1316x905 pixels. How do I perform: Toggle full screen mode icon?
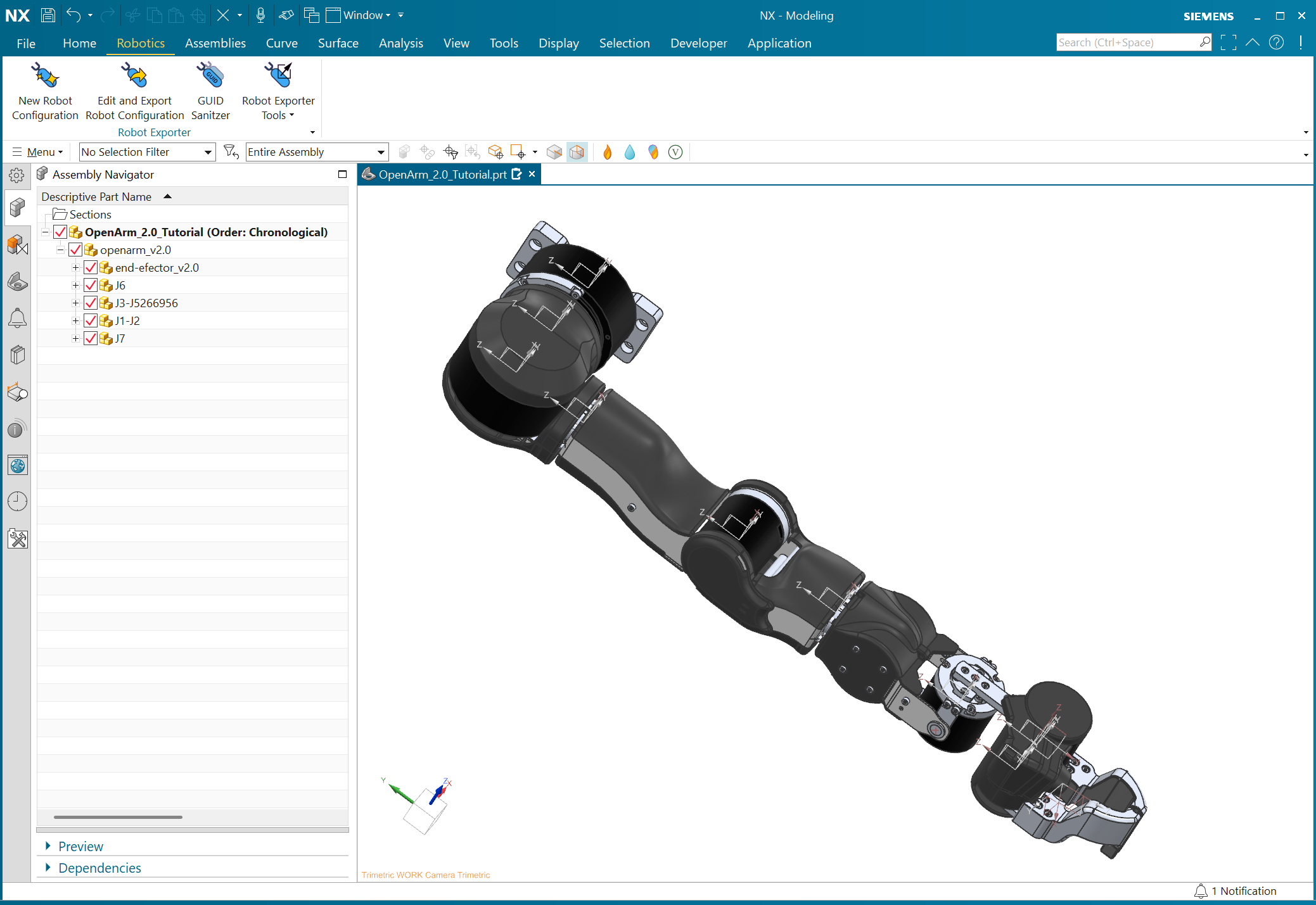1229,42
